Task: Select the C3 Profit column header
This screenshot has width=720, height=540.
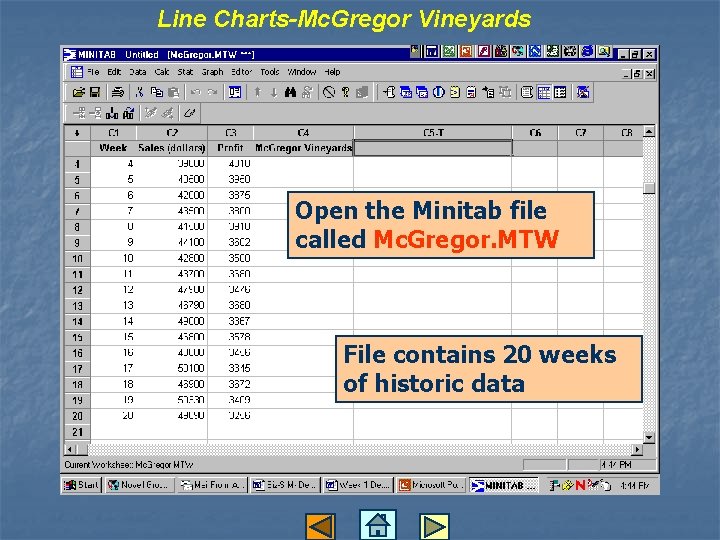Action: tap(231, 133)
